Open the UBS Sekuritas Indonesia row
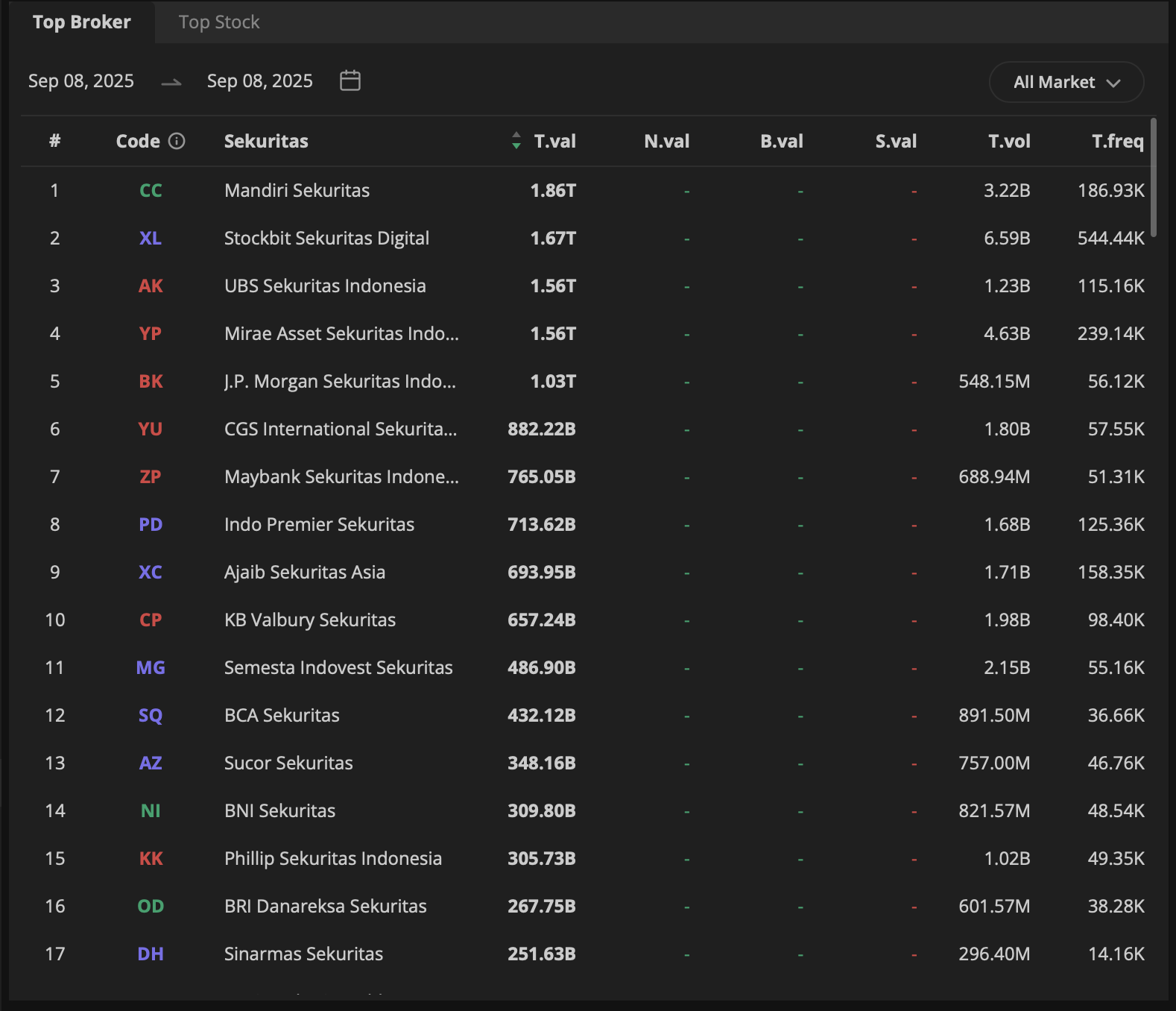 [x=325, y=286]
